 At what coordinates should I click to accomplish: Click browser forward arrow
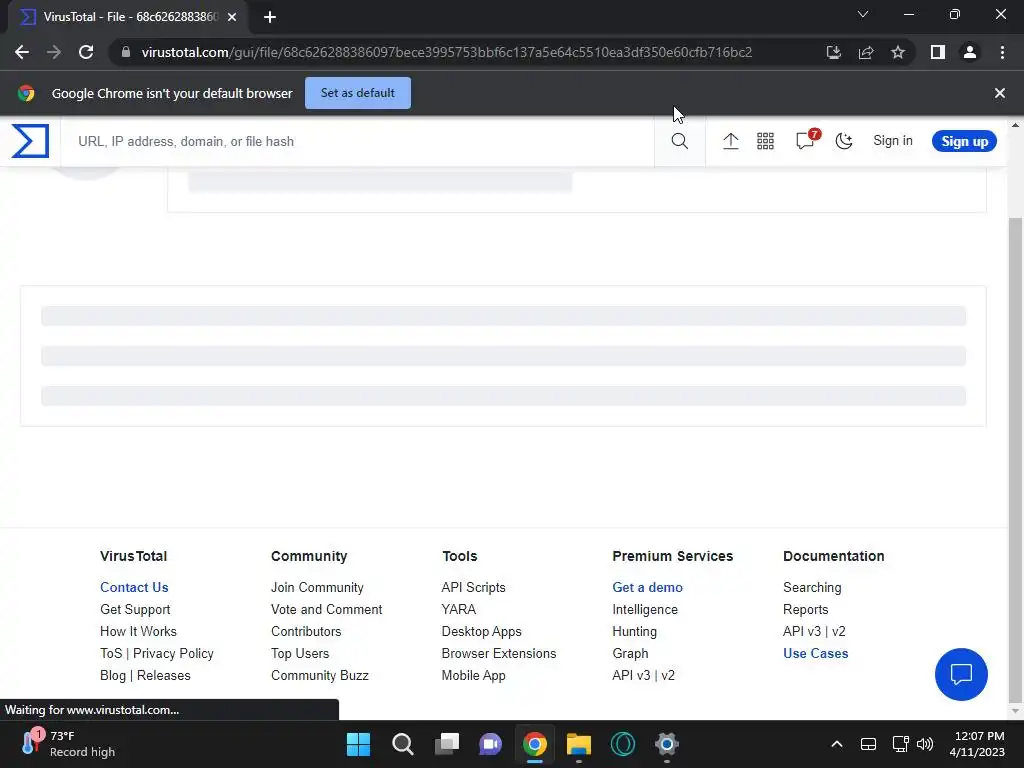(54, 52)
